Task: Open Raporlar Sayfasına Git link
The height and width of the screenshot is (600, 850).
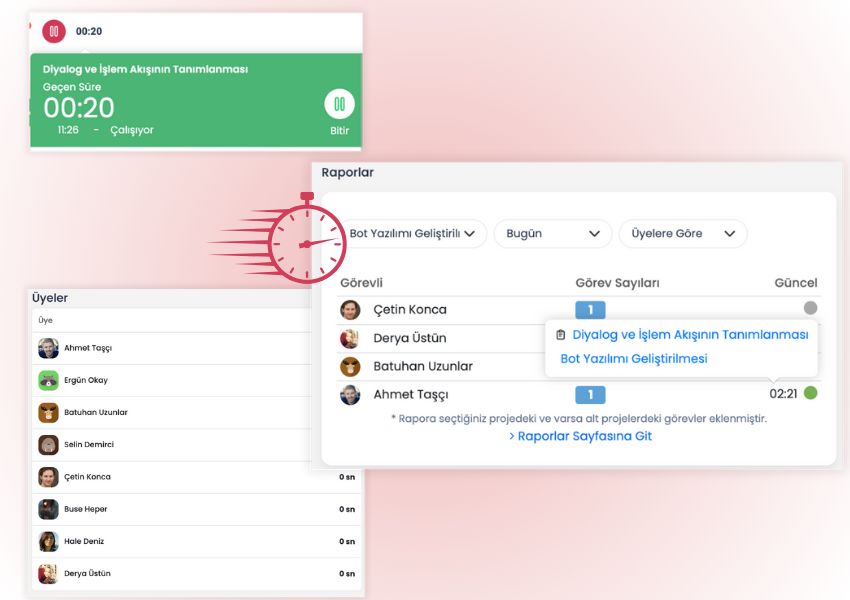Action: click(580, 436)
